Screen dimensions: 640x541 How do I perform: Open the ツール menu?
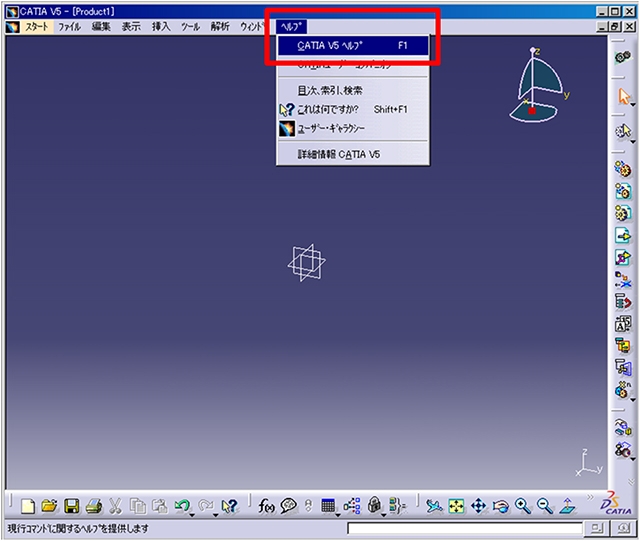pos(190,27)
